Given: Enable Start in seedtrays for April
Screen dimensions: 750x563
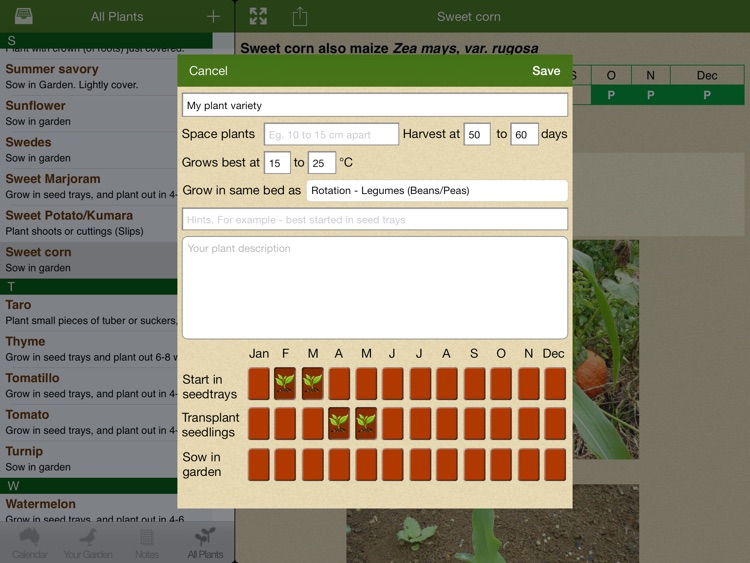Looking at the screenshot, I should [x=339, y=384].
